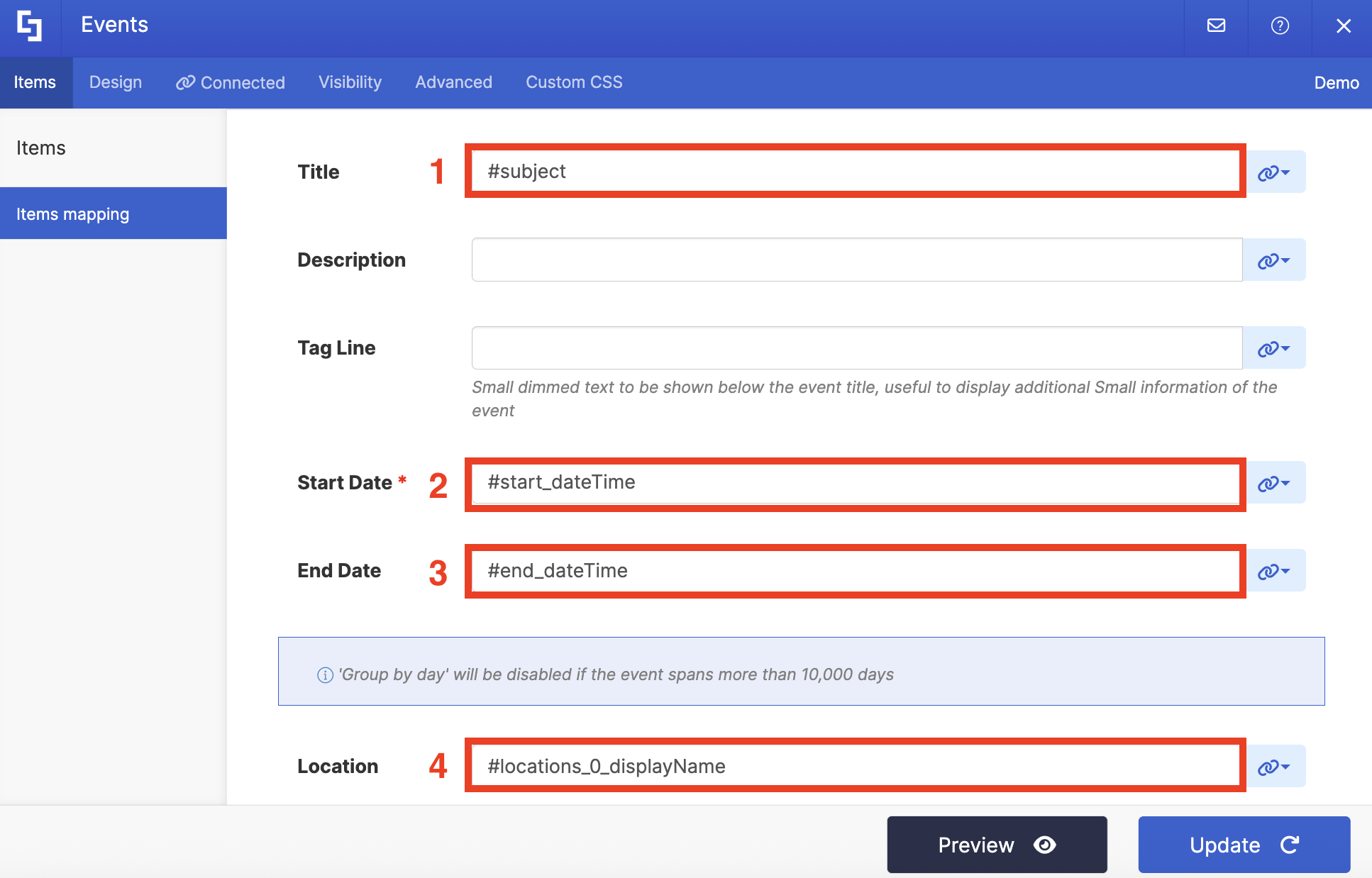The width and height of the screenshot is (1372, 878).
Task: Open End Date connect-link dropdown
Action: coord(1274,571)
